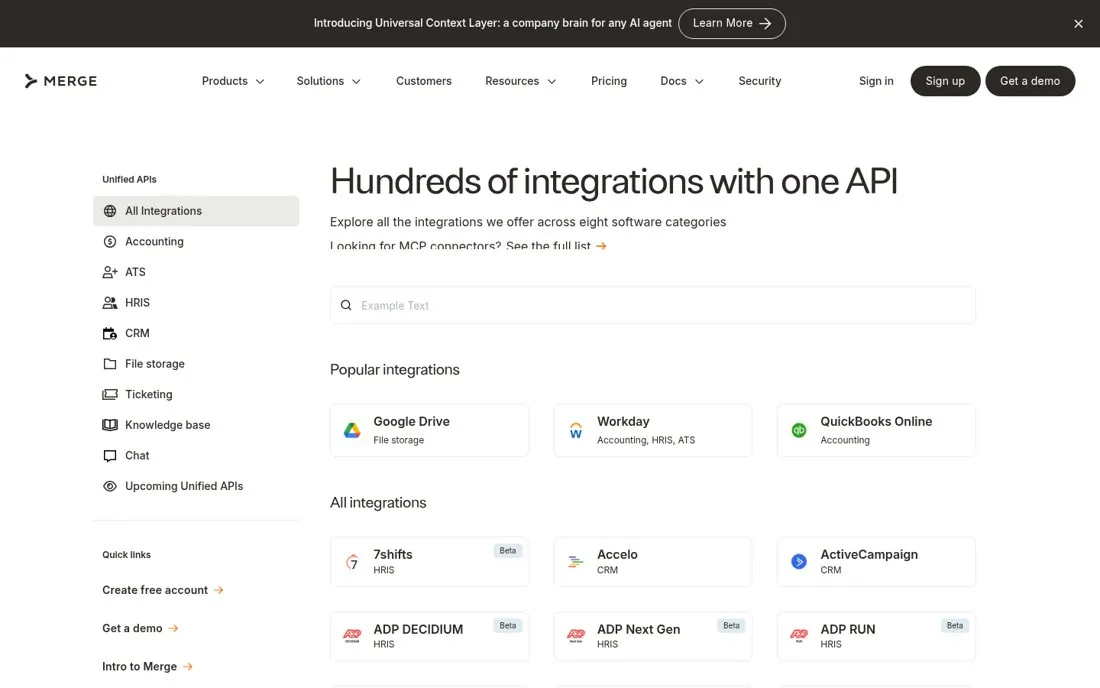1100x688 pixels.
Task: Open Get a demo quick link
Action: tap(140, 628)
